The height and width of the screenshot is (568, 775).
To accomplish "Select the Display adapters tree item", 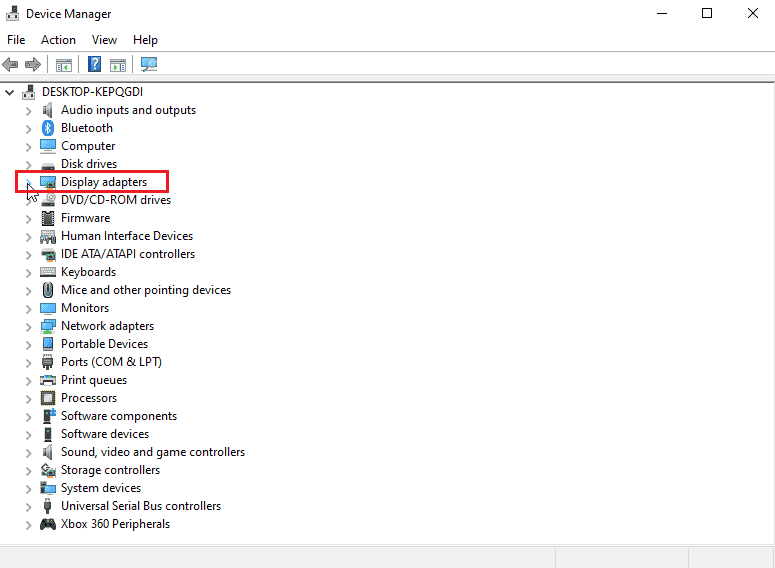I will 104,182.
